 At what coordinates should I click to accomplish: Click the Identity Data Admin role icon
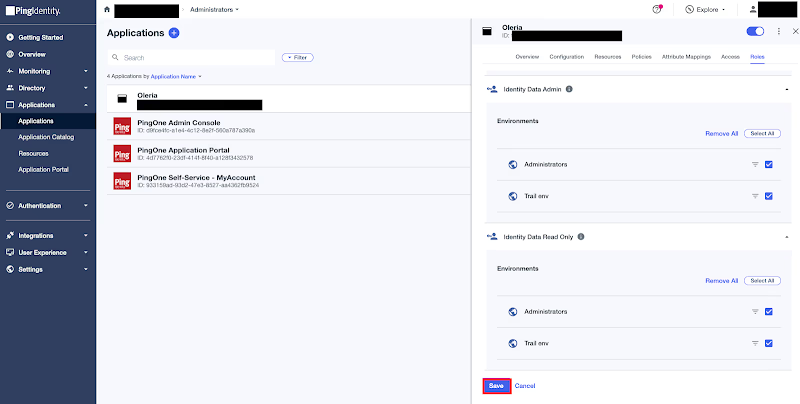coord(492,89)
